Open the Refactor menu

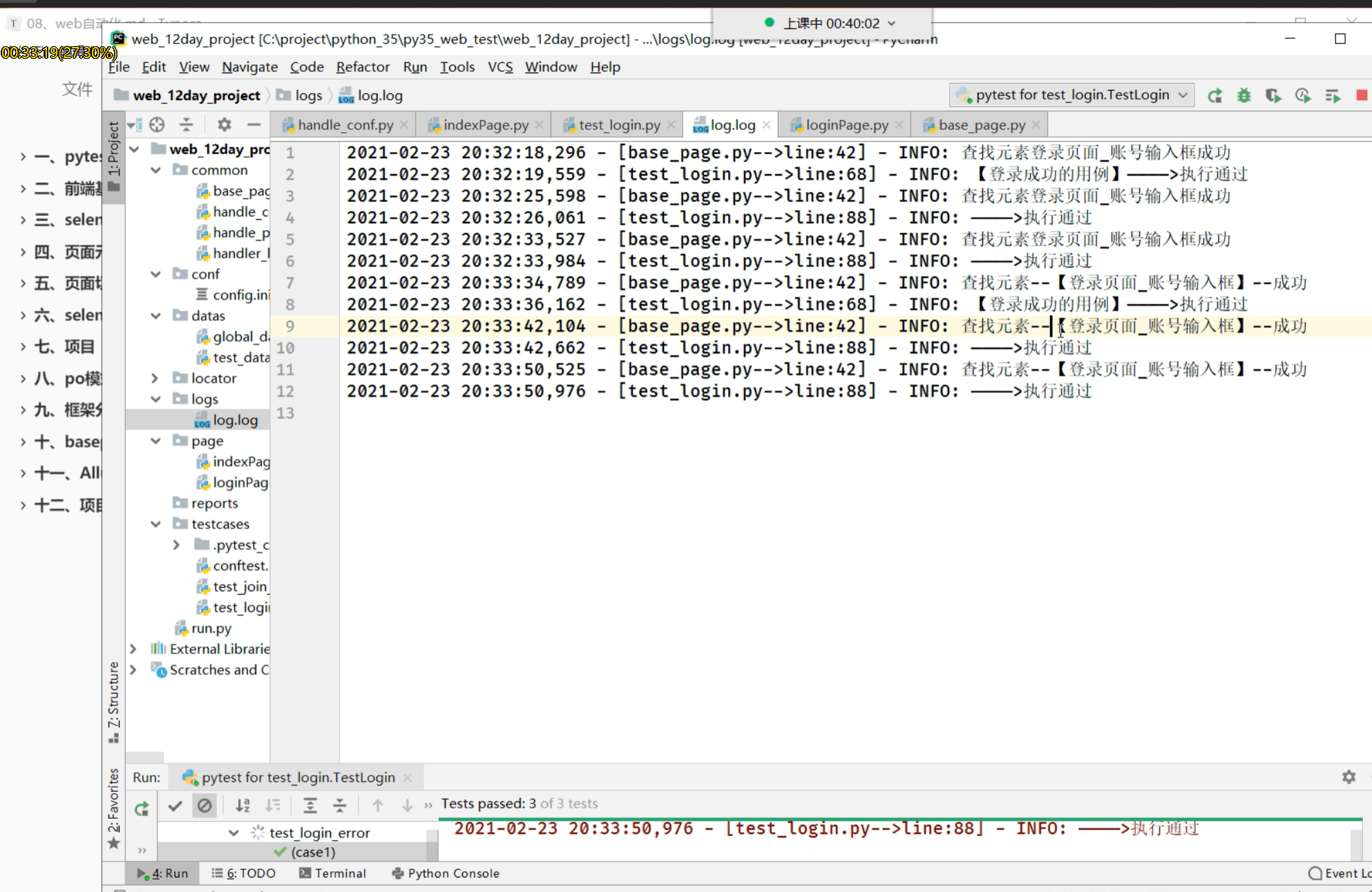pos(363,67)
